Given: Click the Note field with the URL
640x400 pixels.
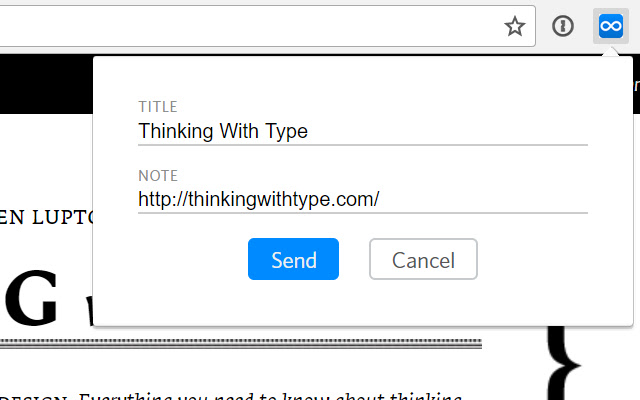Looking at the screenshot, I should [x=362, y=198].
